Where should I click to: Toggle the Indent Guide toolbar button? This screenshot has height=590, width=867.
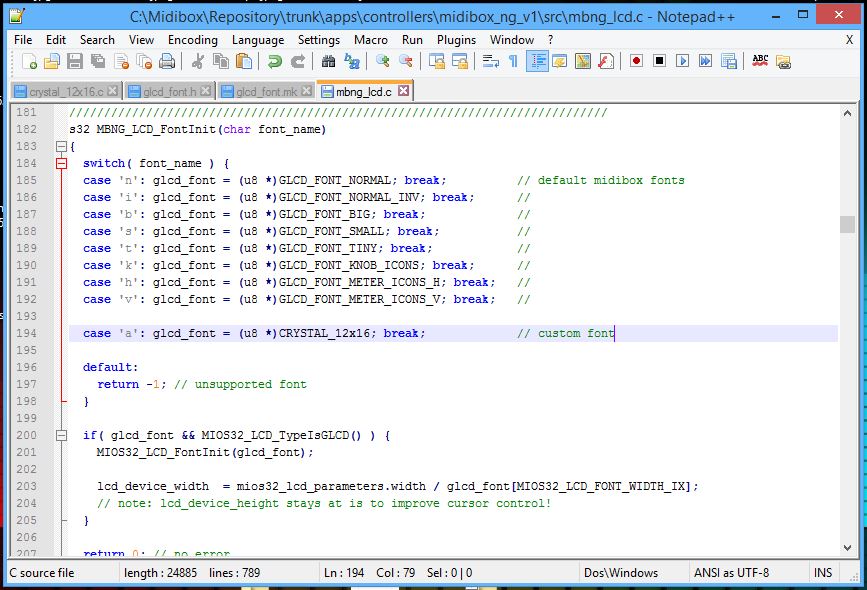pos(537,62)
